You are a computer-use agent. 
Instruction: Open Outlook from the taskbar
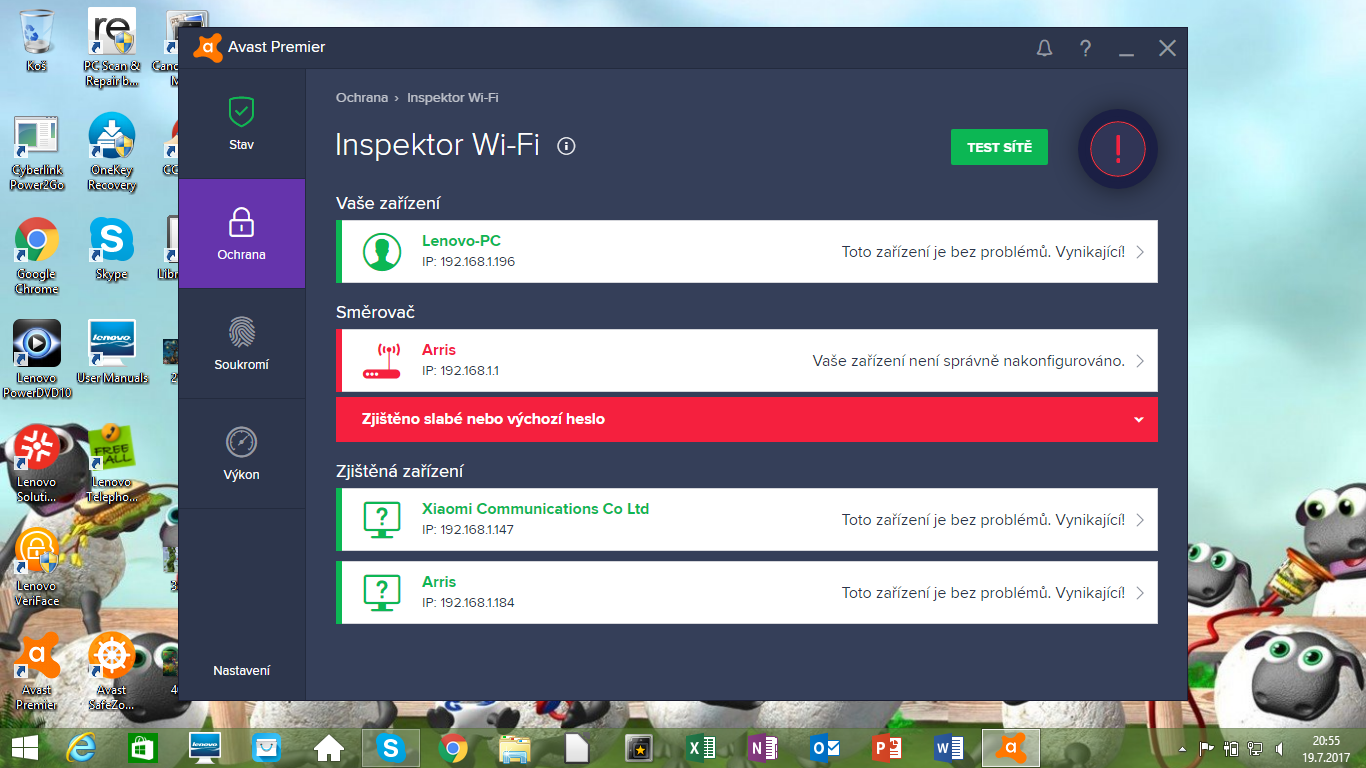(825, 748)
